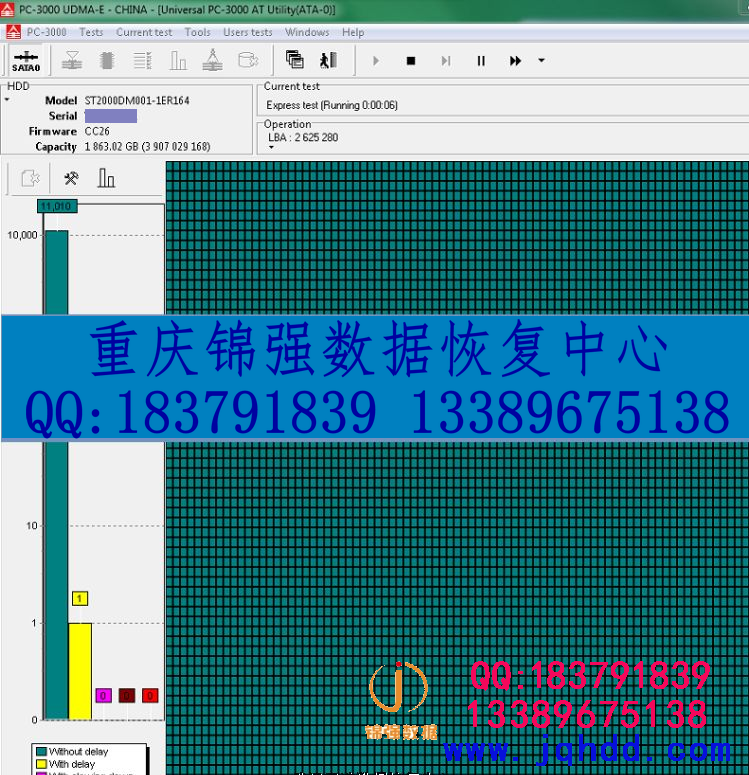The width and height of the screenshot is (749, 775).
Task: Click the top toolbar bar chart icon
Action: pos(177,60)
